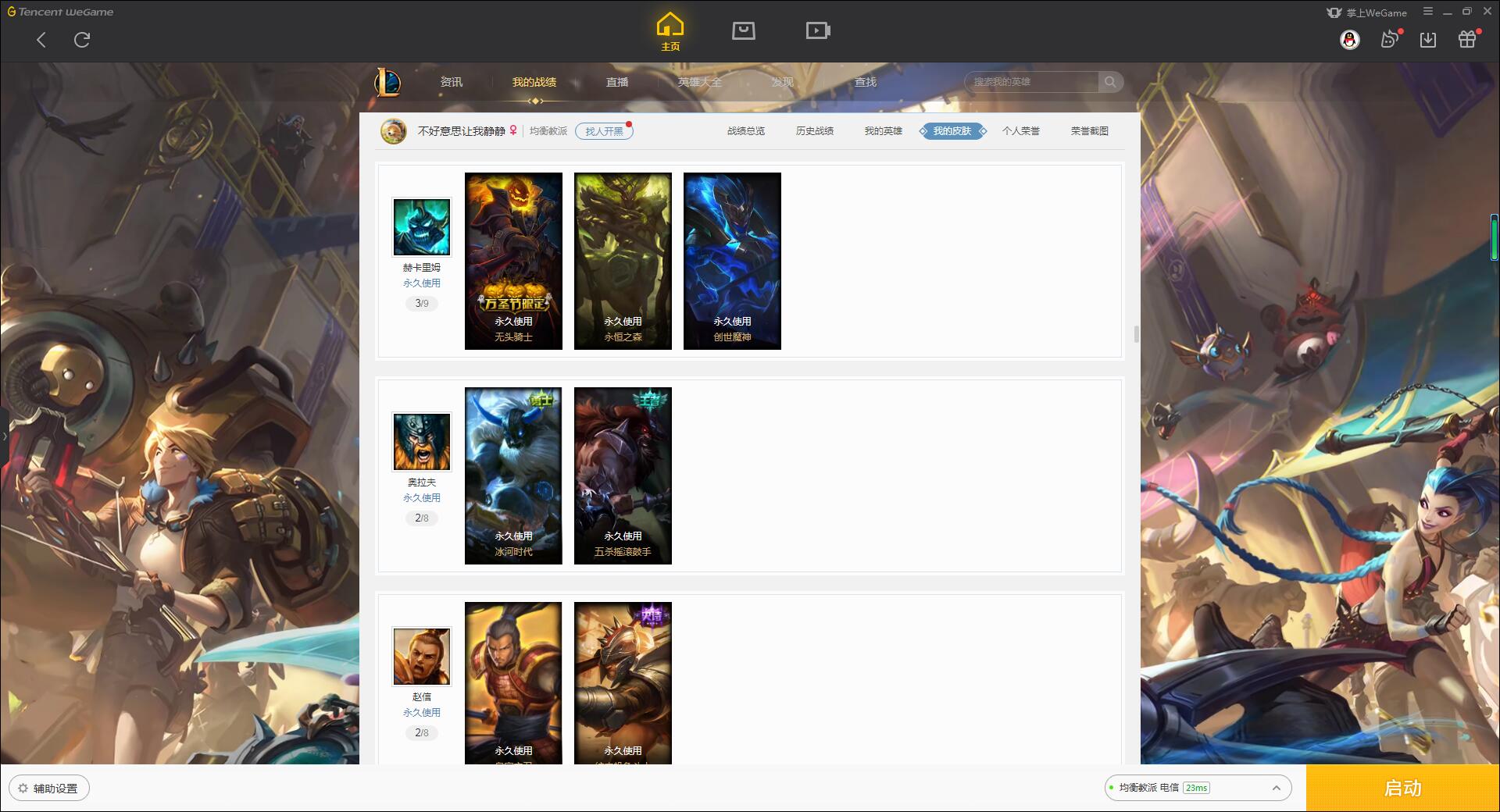Expand the left side panel arrow
Image resolution: width=1500 pixels, height=812 pixels.
click(x=4, y=436)
